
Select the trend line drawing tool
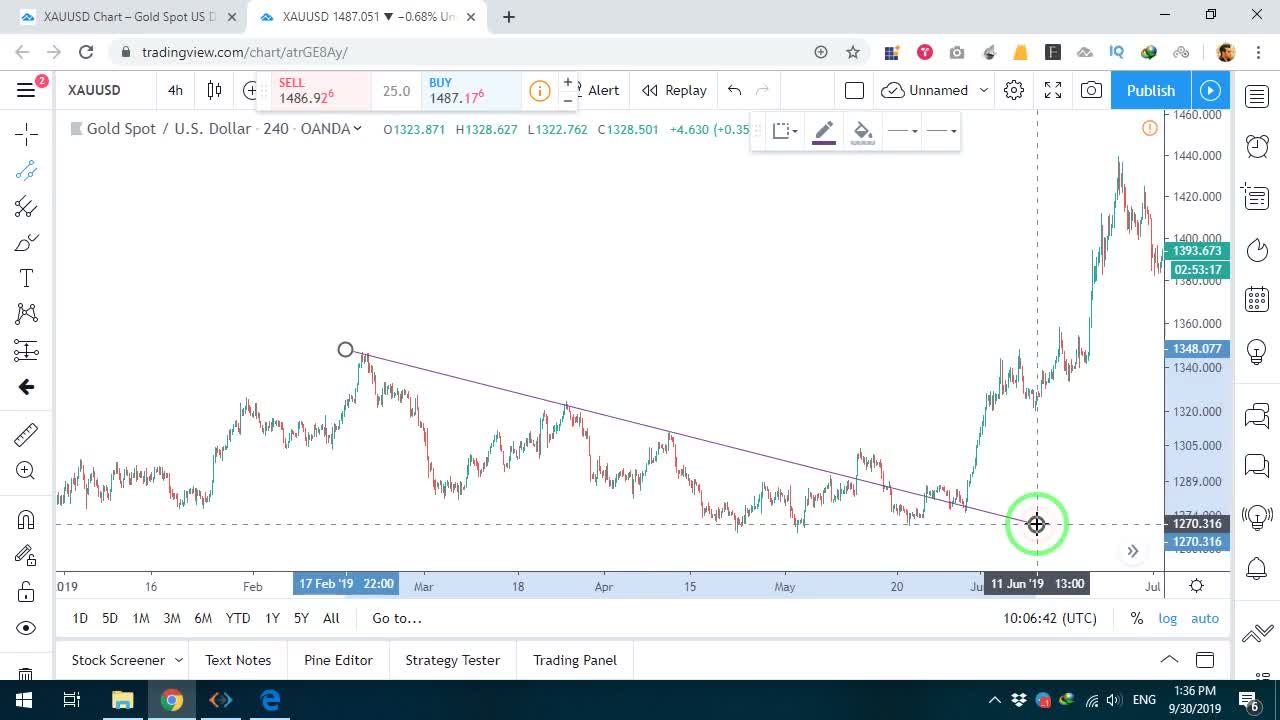pos(27,170)
